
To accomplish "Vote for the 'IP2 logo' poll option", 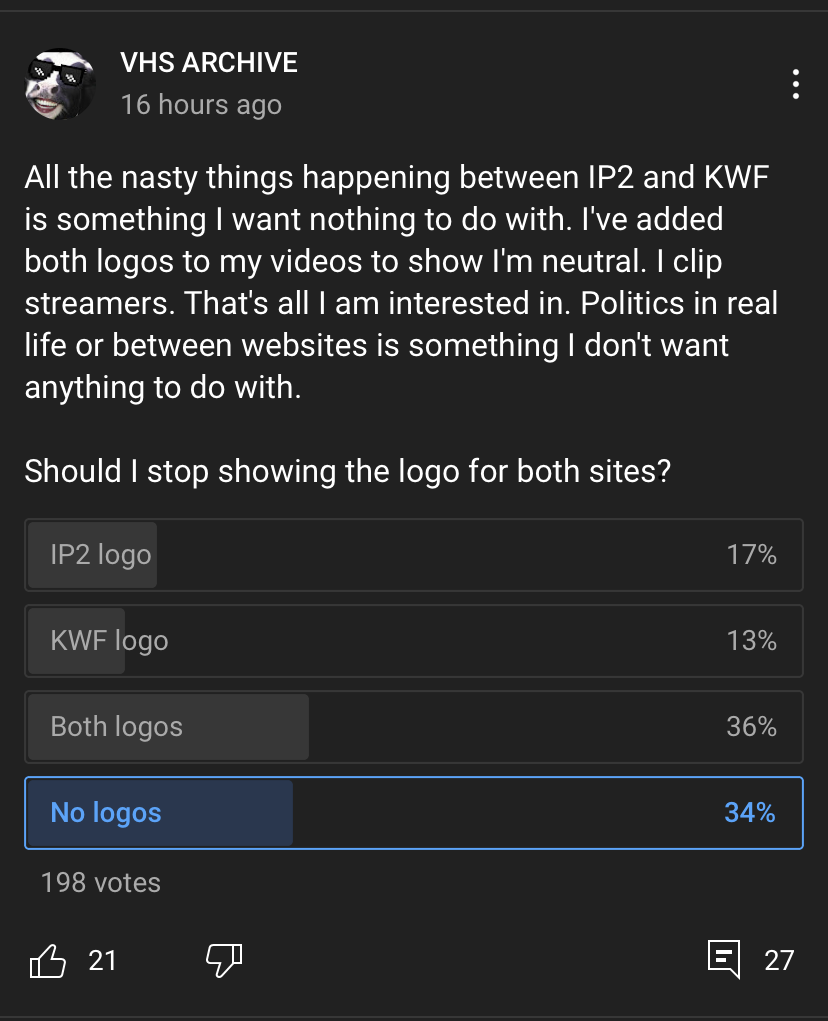I will pyautogui.click(x=414, y=555).
